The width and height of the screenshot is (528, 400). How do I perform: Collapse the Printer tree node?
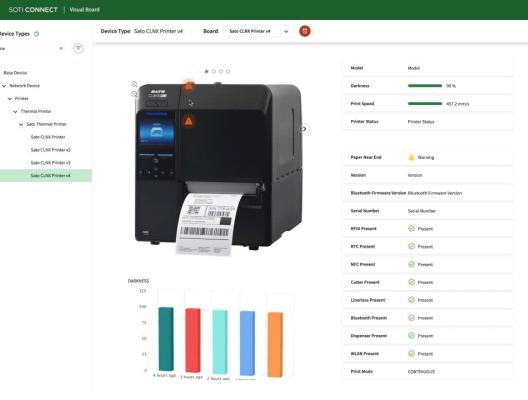(x=10, y=99)
